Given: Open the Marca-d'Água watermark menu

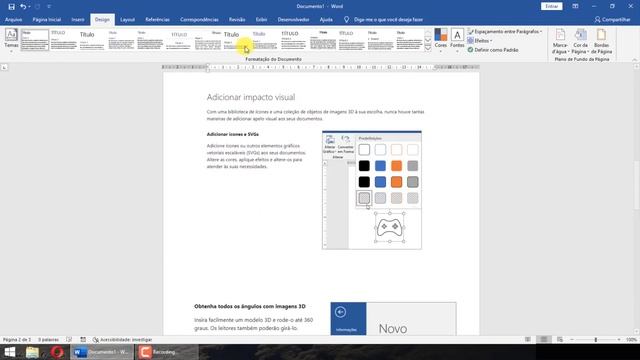Looking at the screenshot, I should [x=560, y=41].
